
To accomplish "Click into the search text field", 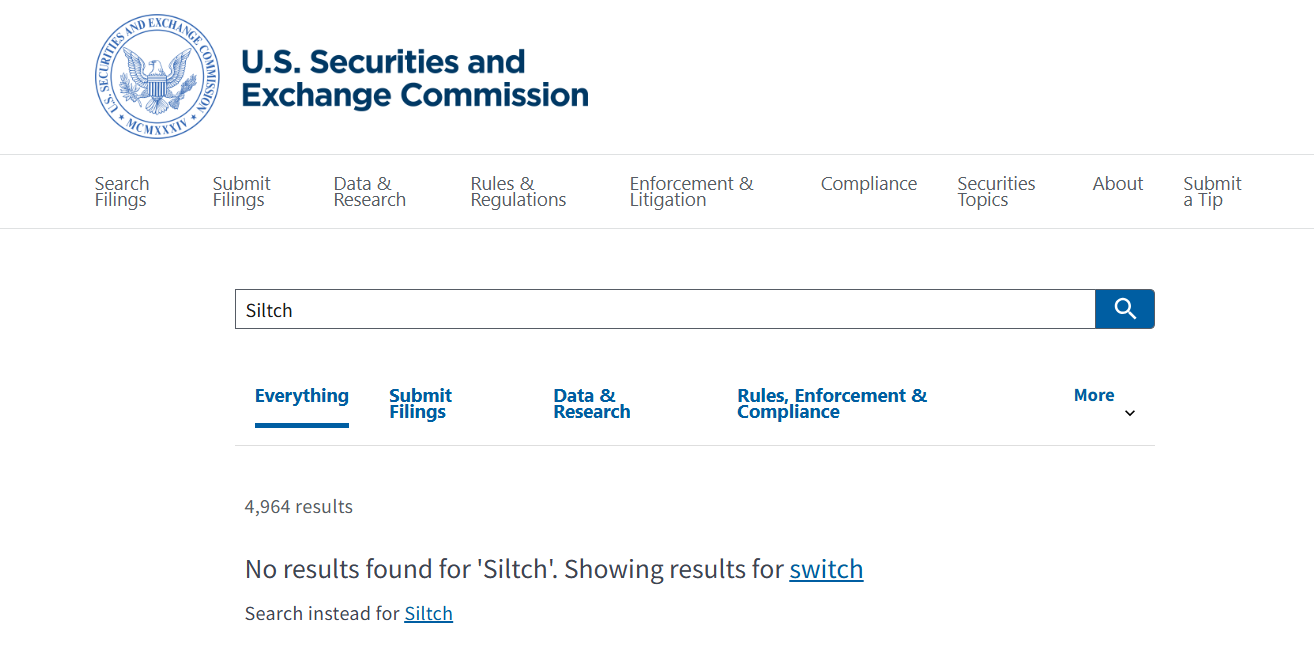I will 665,310.
